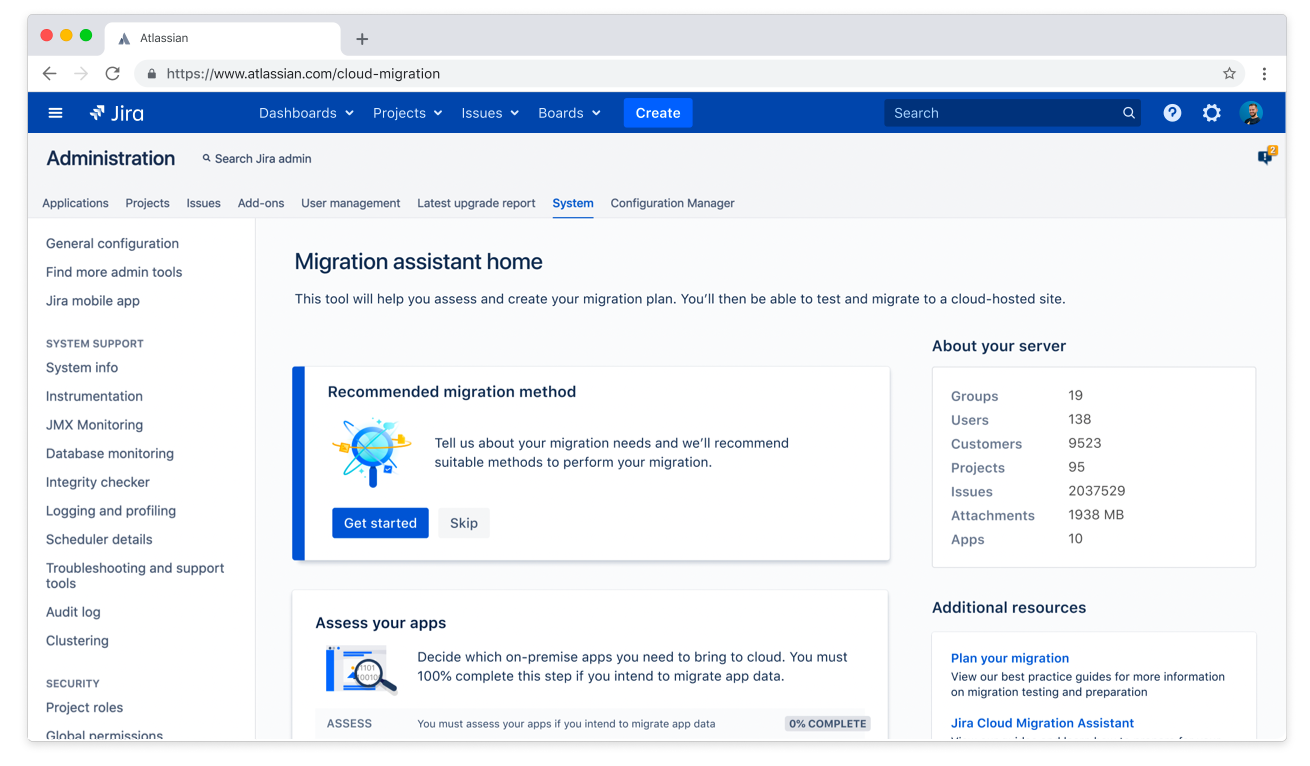Open the browser three-dot menu

pos(1264,74)
